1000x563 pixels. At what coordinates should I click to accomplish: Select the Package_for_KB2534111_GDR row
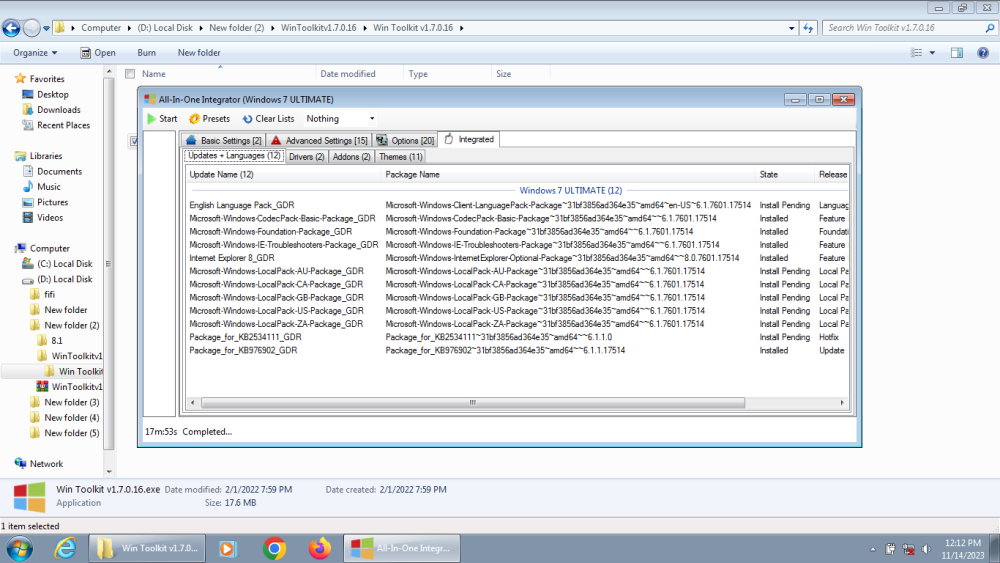pyautogui.click(x=517, y=337)
